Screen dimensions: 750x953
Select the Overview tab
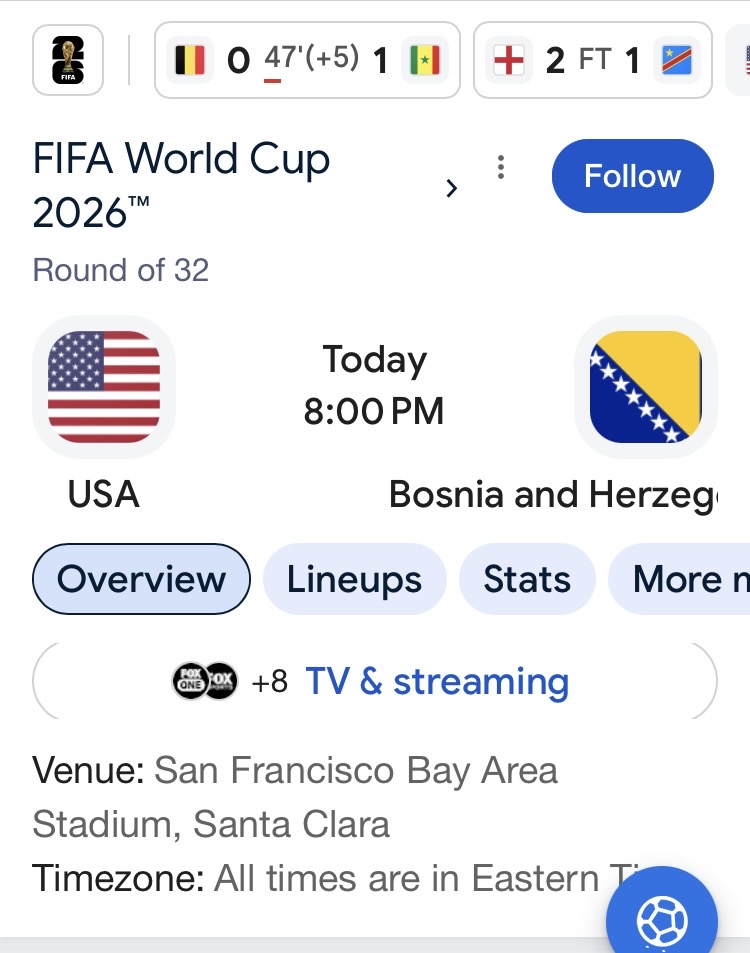point(141,579)
